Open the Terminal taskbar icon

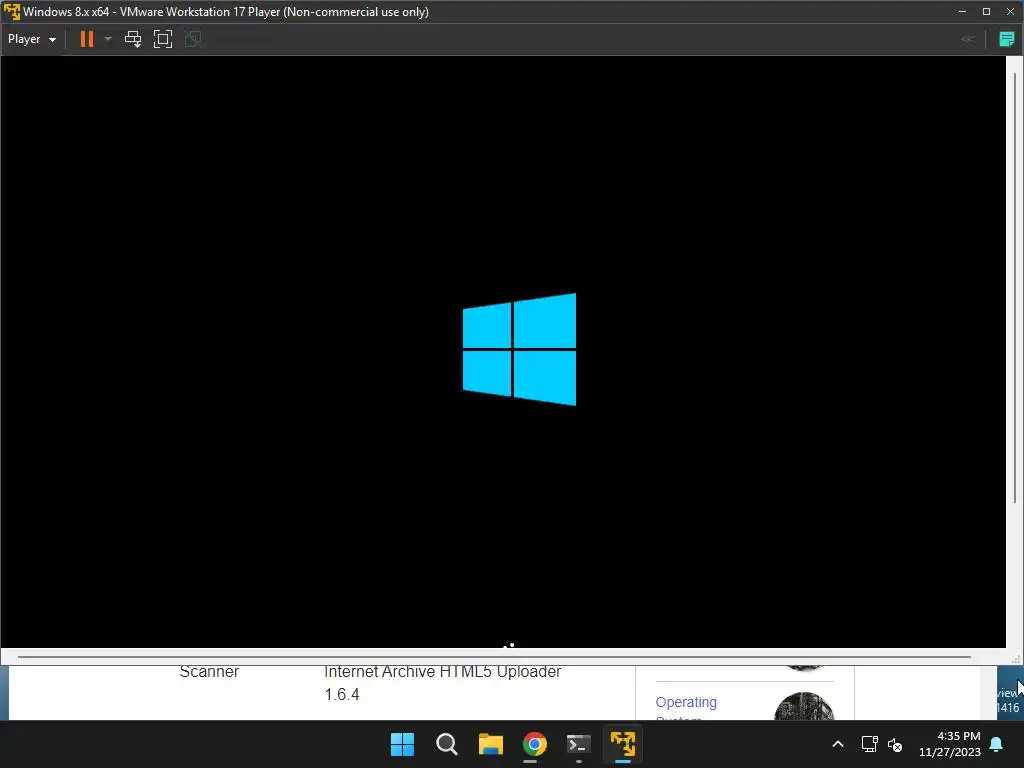click(579, 744)
